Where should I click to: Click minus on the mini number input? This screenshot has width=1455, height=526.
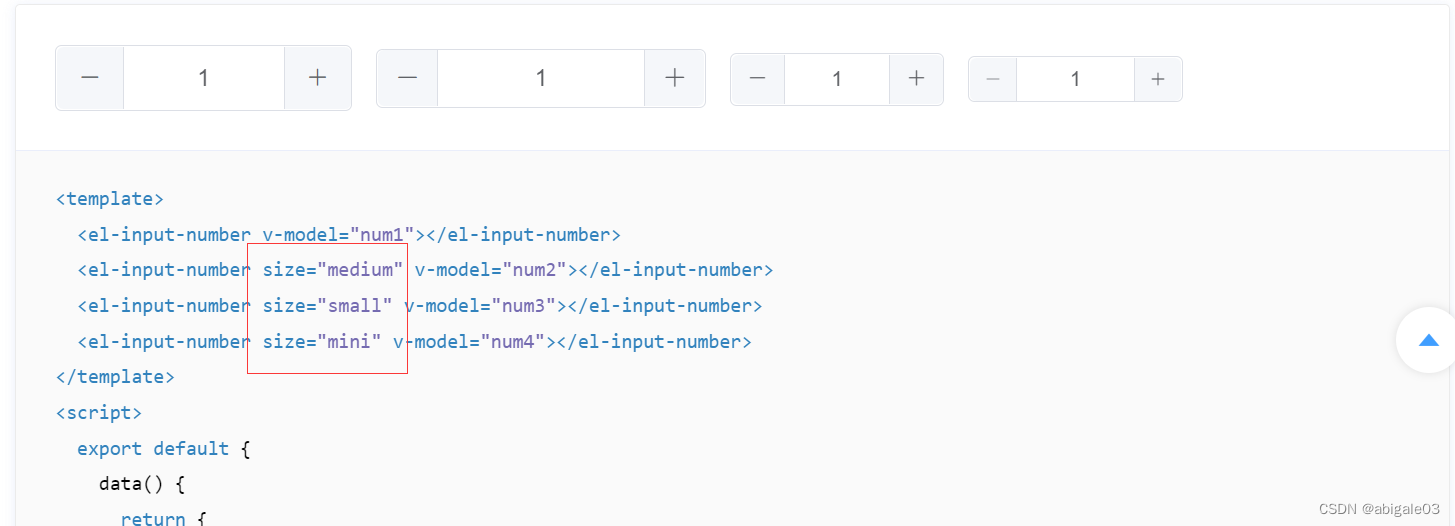993,79
